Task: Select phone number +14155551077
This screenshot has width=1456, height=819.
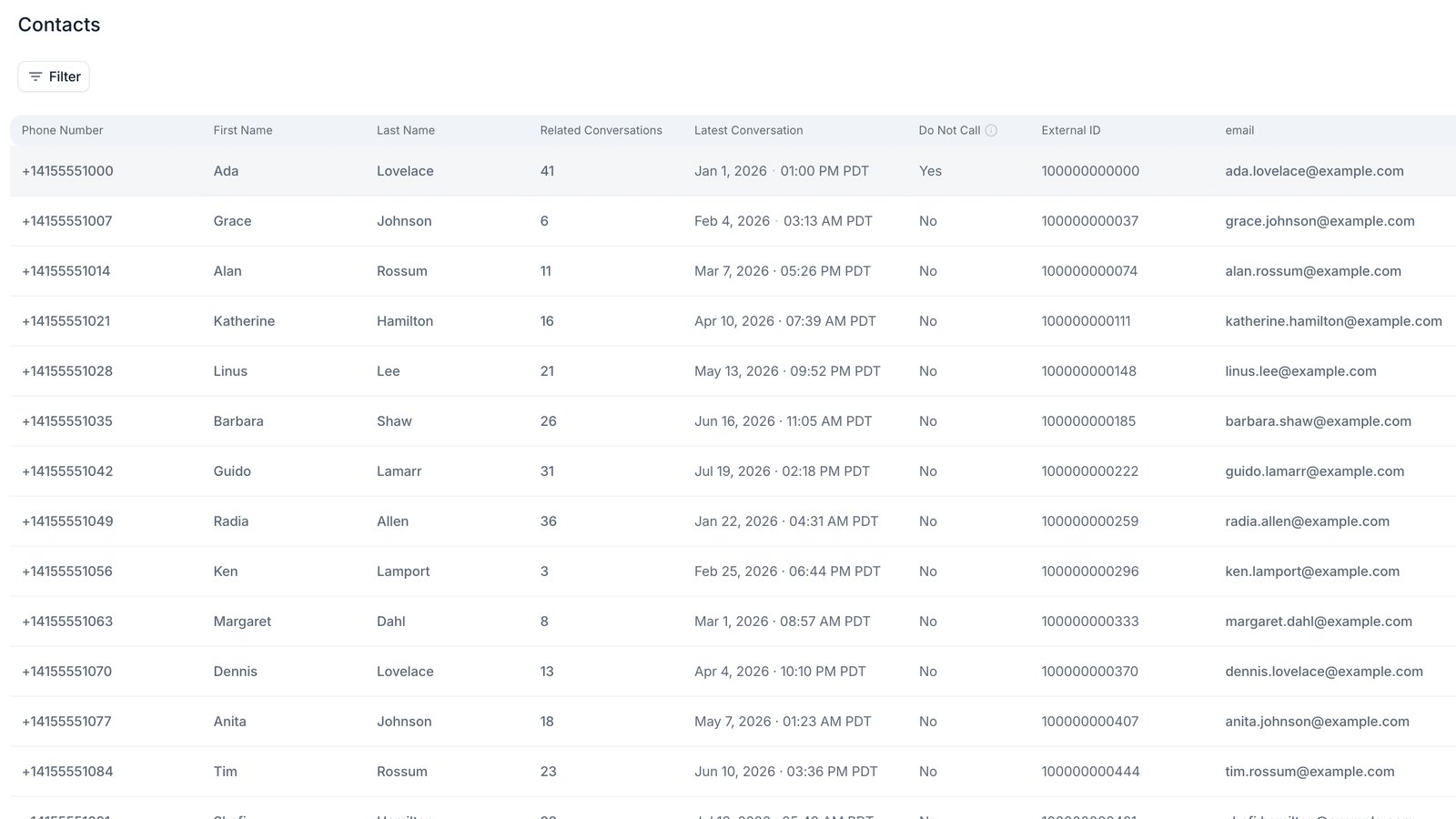Action: [66, 722]
